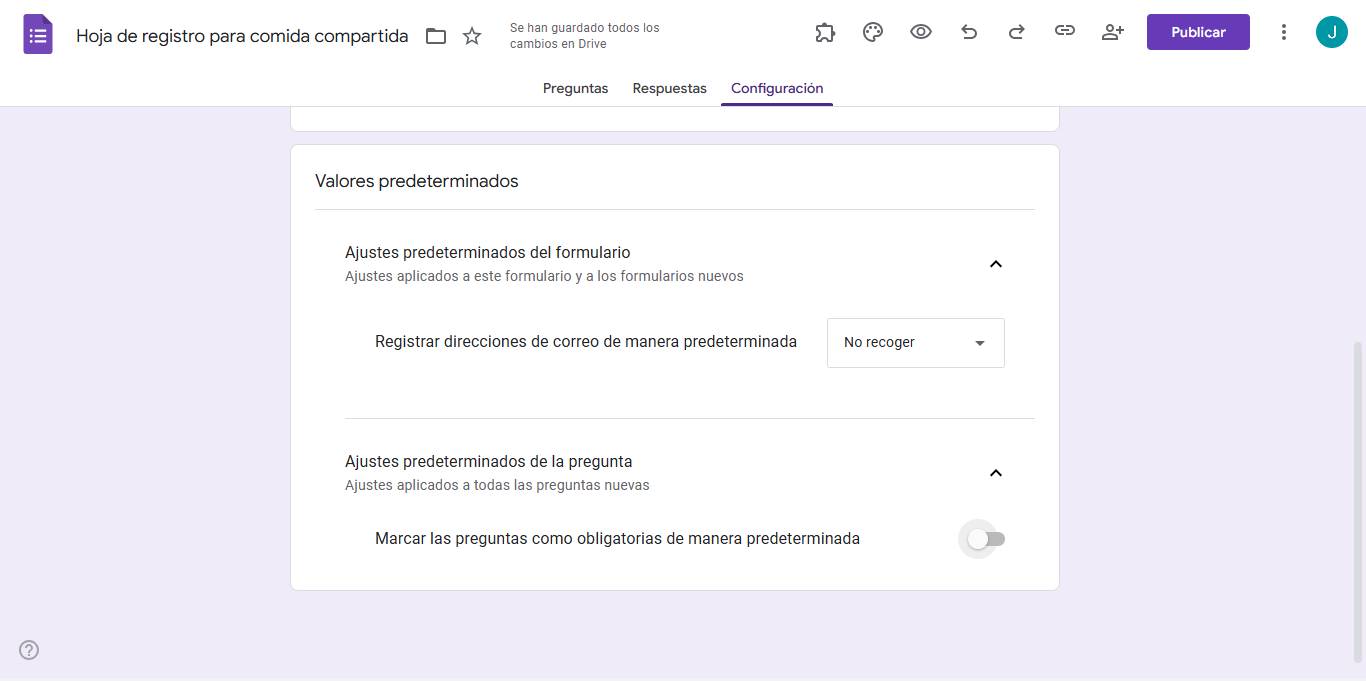Redo the last change
1366x681 pixels.
tap(1016, 31)
